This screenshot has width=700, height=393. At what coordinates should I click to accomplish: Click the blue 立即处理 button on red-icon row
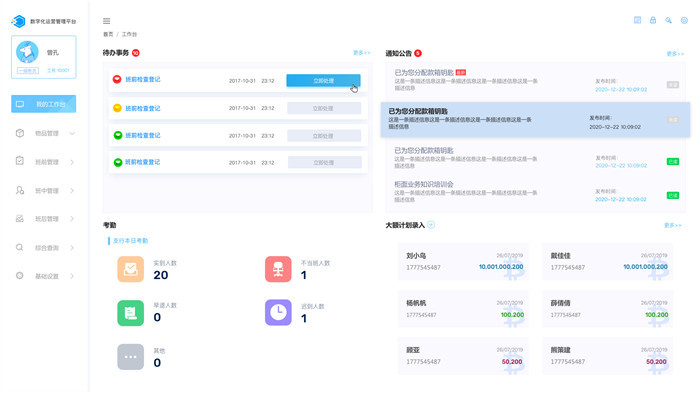tap(323, 80)
